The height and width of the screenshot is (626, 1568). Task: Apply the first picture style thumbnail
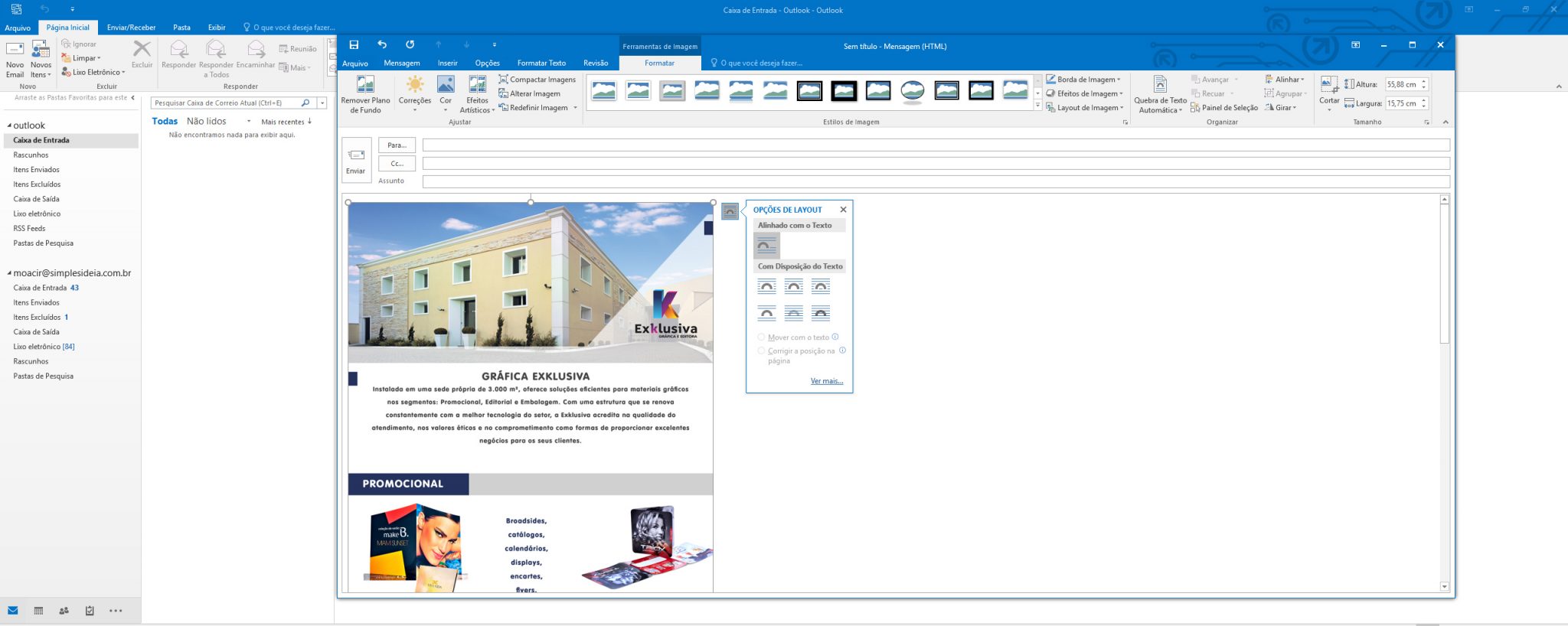[x=603, y=91]
